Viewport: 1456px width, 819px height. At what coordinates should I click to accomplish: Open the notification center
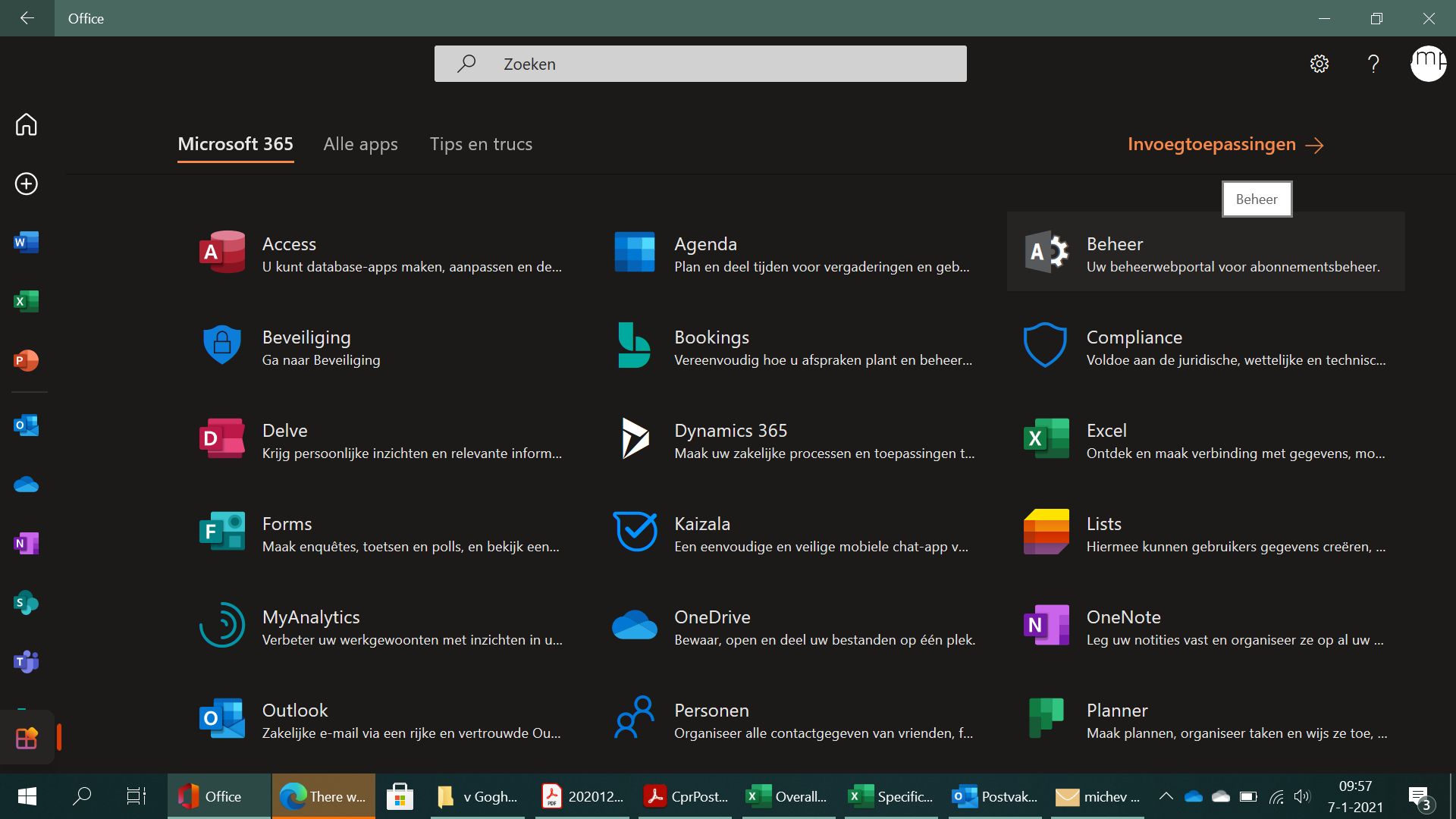(x=1420, y=798)
